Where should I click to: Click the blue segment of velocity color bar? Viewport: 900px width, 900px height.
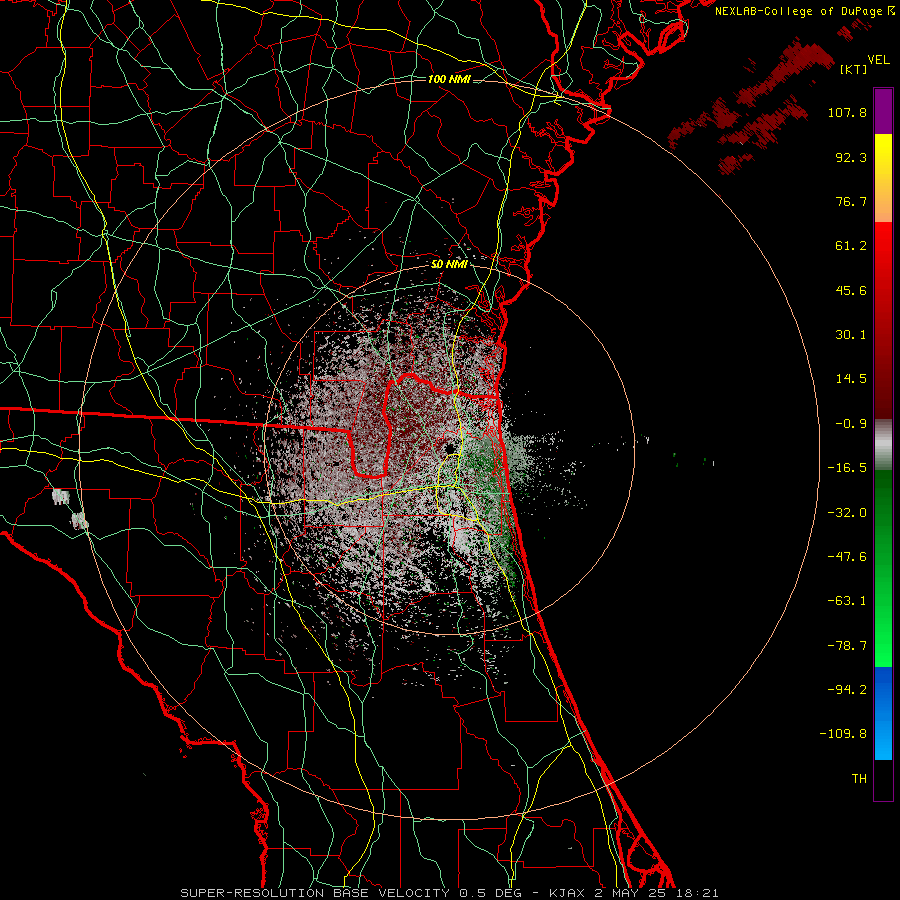coord(883,713)
